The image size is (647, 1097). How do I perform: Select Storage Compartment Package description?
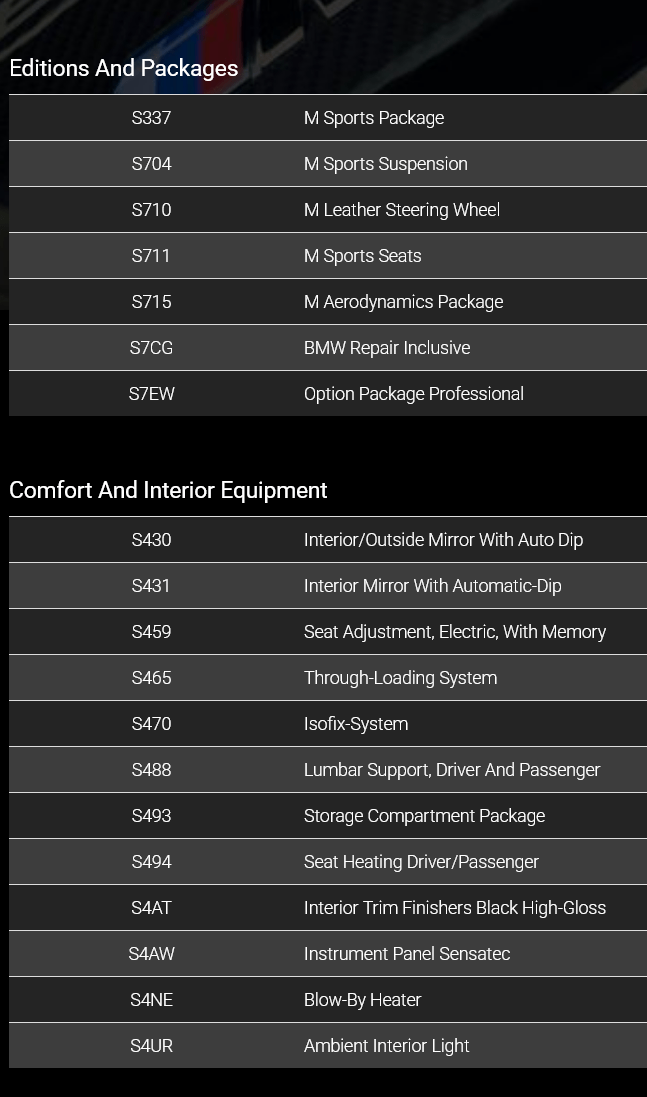tap(424, 816)
